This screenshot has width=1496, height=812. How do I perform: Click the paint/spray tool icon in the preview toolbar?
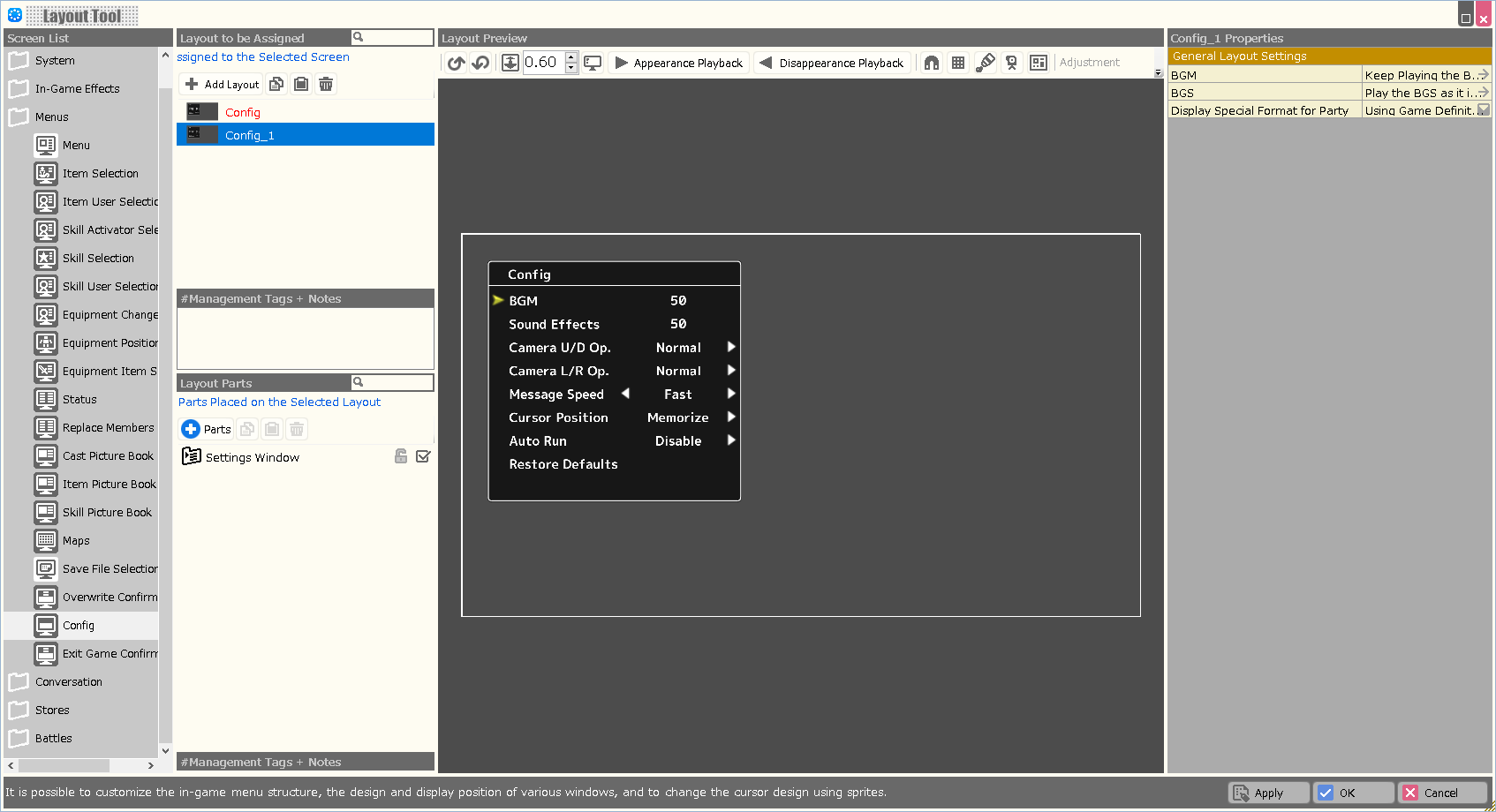pos(985,63)
